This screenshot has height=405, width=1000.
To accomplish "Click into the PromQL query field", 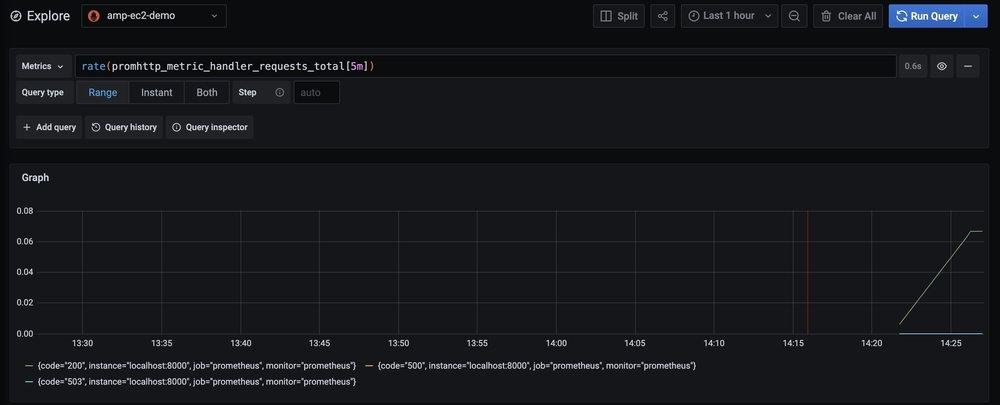I will [485, 66].
